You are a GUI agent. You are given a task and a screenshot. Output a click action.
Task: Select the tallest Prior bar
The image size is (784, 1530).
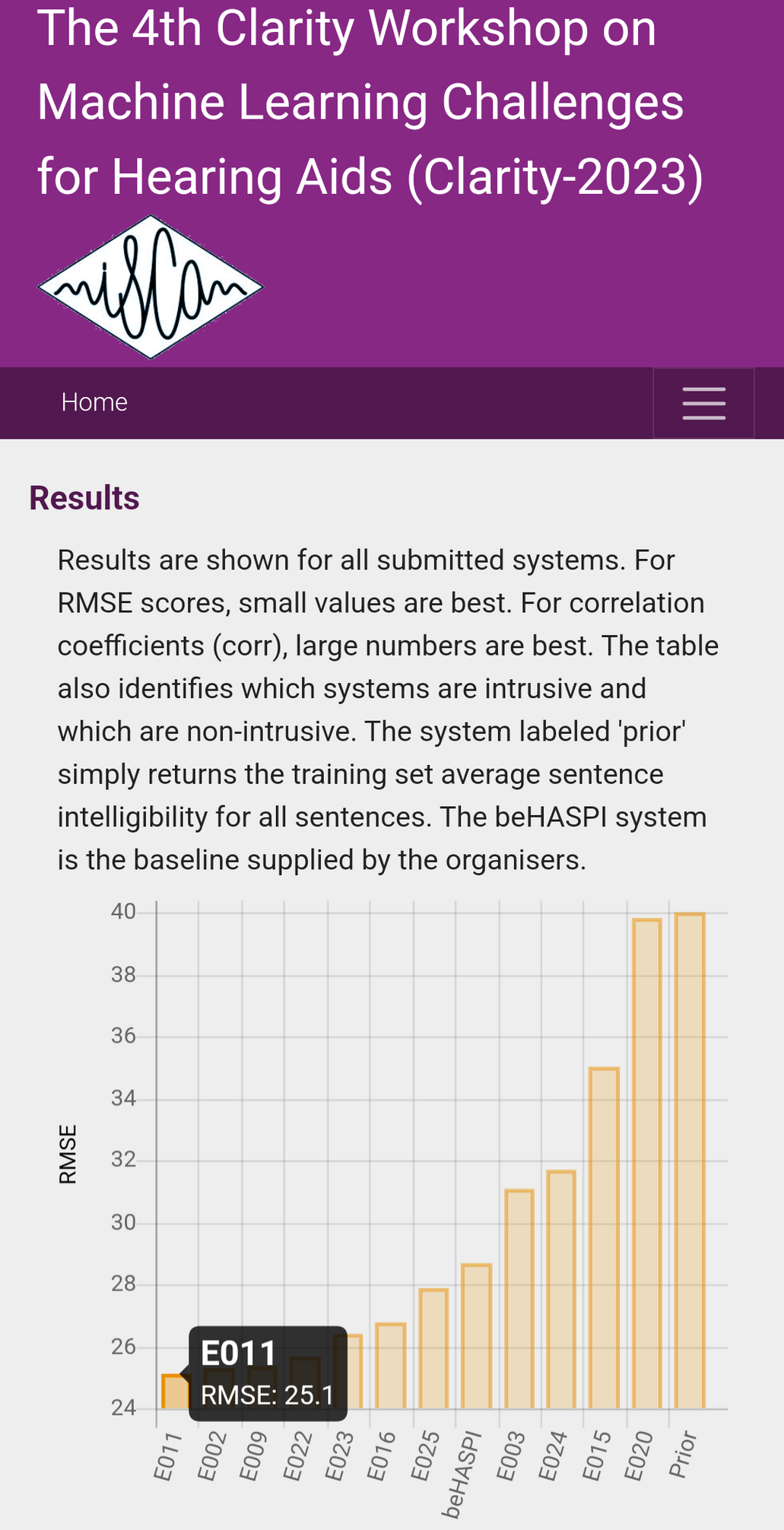690,1161
